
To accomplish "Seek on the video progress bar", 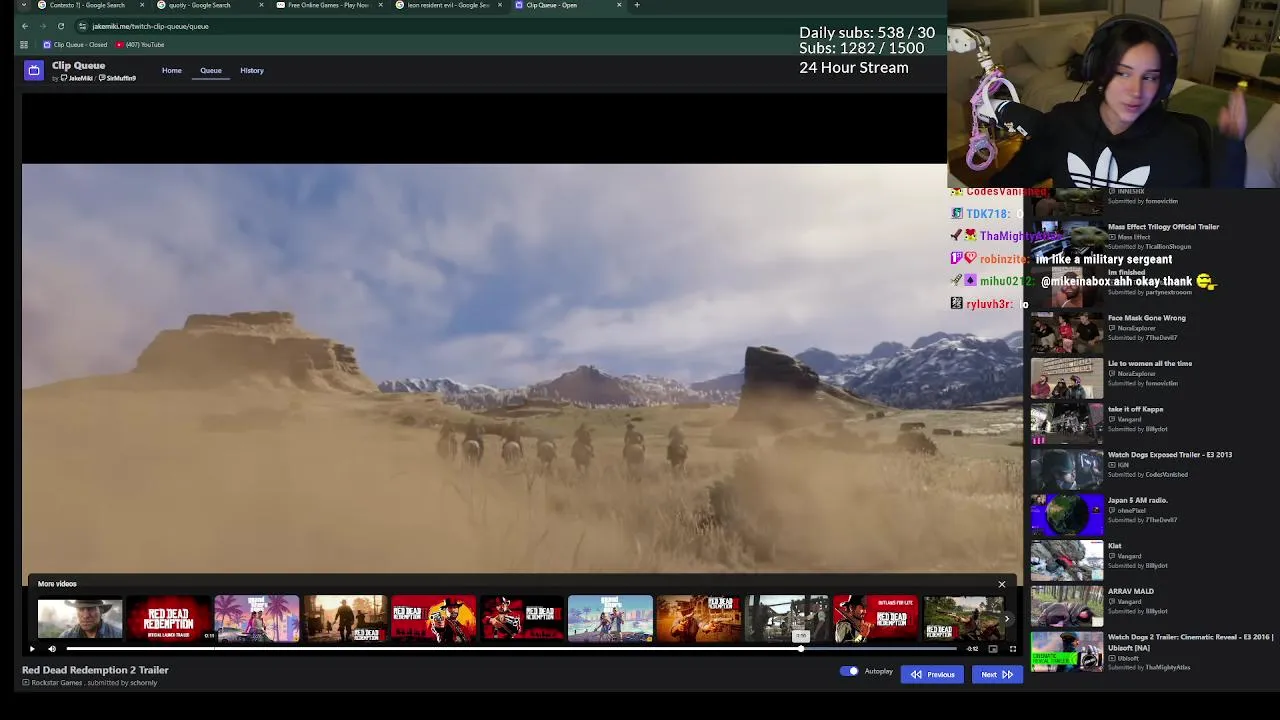I will pos(513,649).
